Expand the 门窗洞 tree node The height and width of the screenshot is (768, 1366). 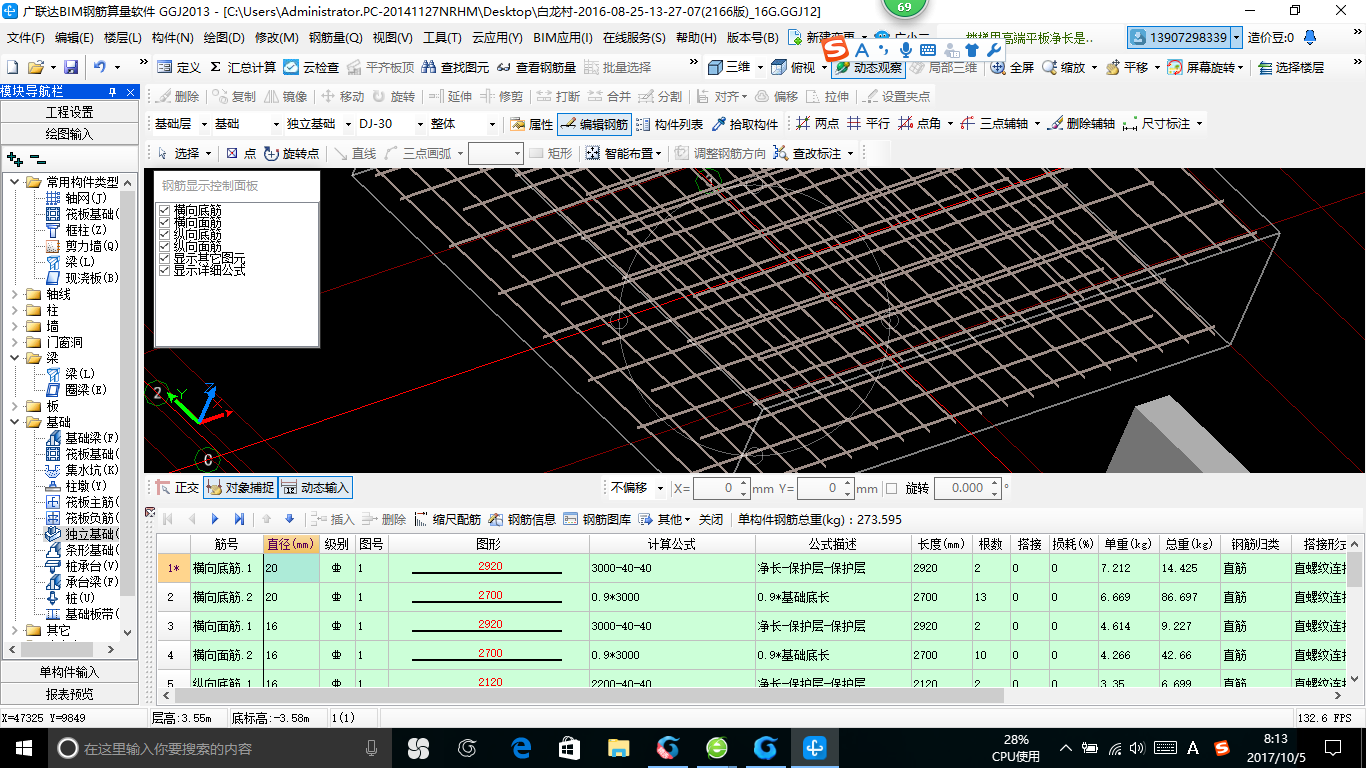[15, 342]
